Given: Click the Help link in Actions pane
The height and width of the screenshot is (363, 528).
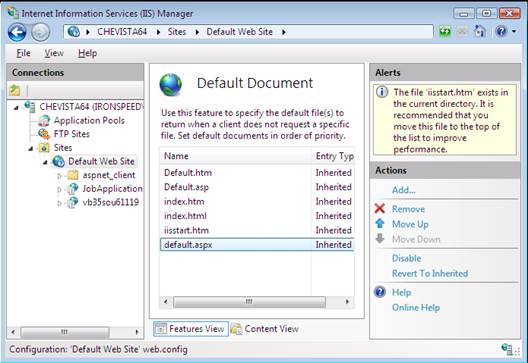Looking at the screenshot, I should coord(401,292).
